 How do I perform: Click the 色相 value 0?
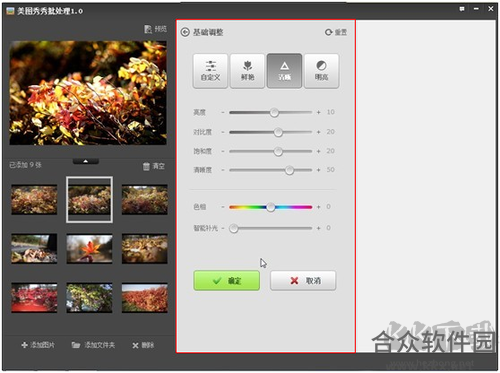pos(328,207)
